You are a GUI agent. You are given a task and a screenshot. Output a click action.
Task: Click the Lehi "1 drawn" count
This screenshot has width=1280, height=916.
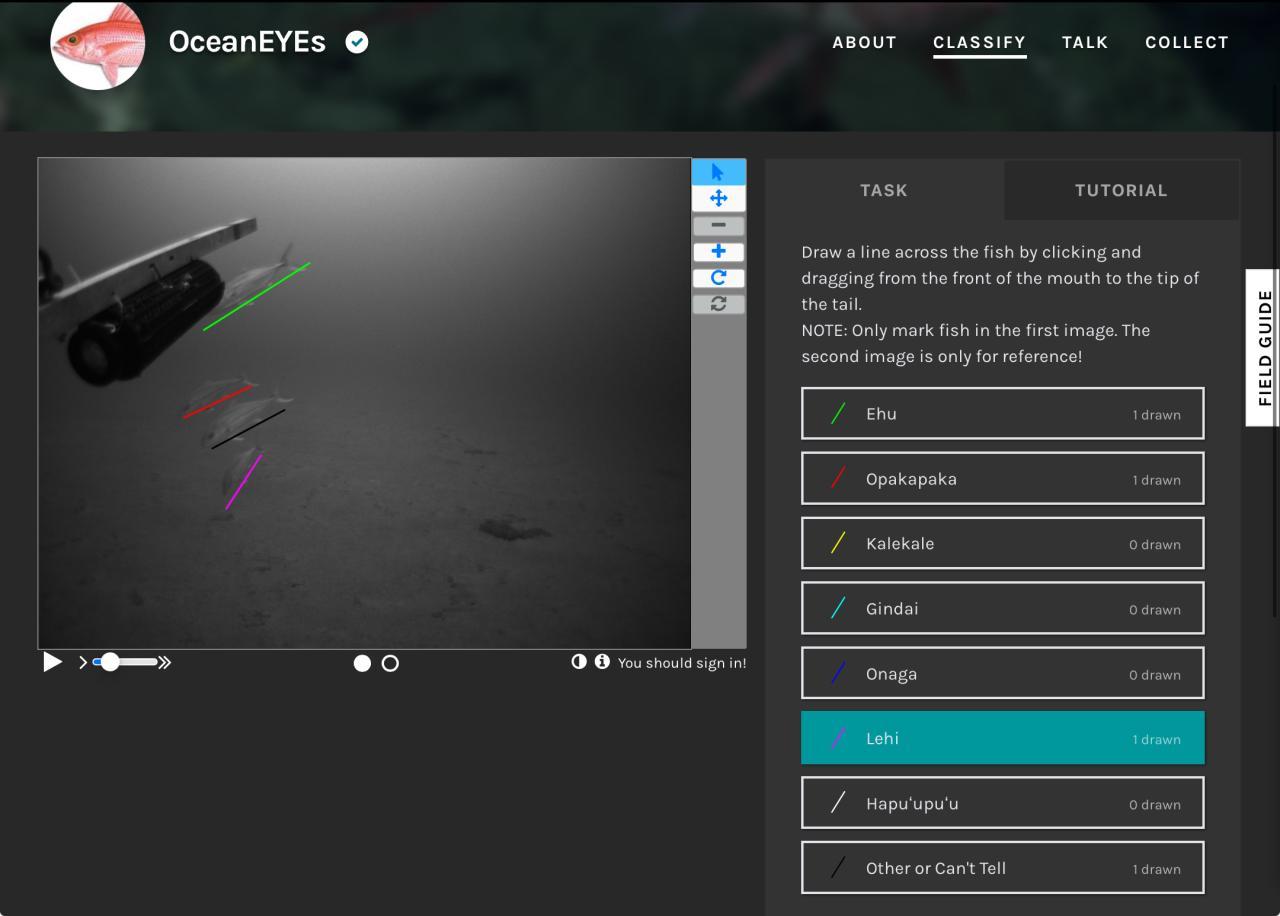point(1156,740)
